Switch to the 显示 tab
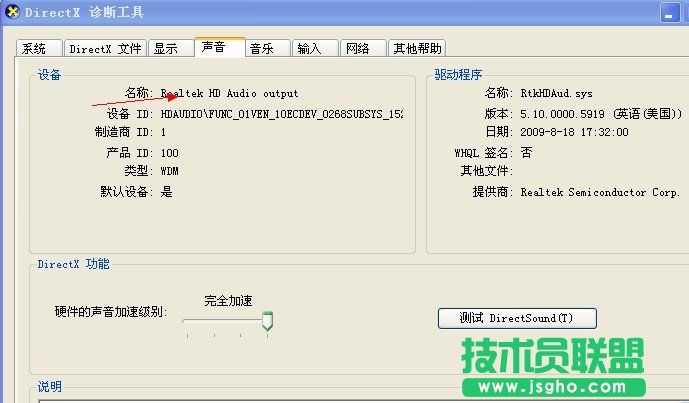689x403 pixels. point(171,48)
